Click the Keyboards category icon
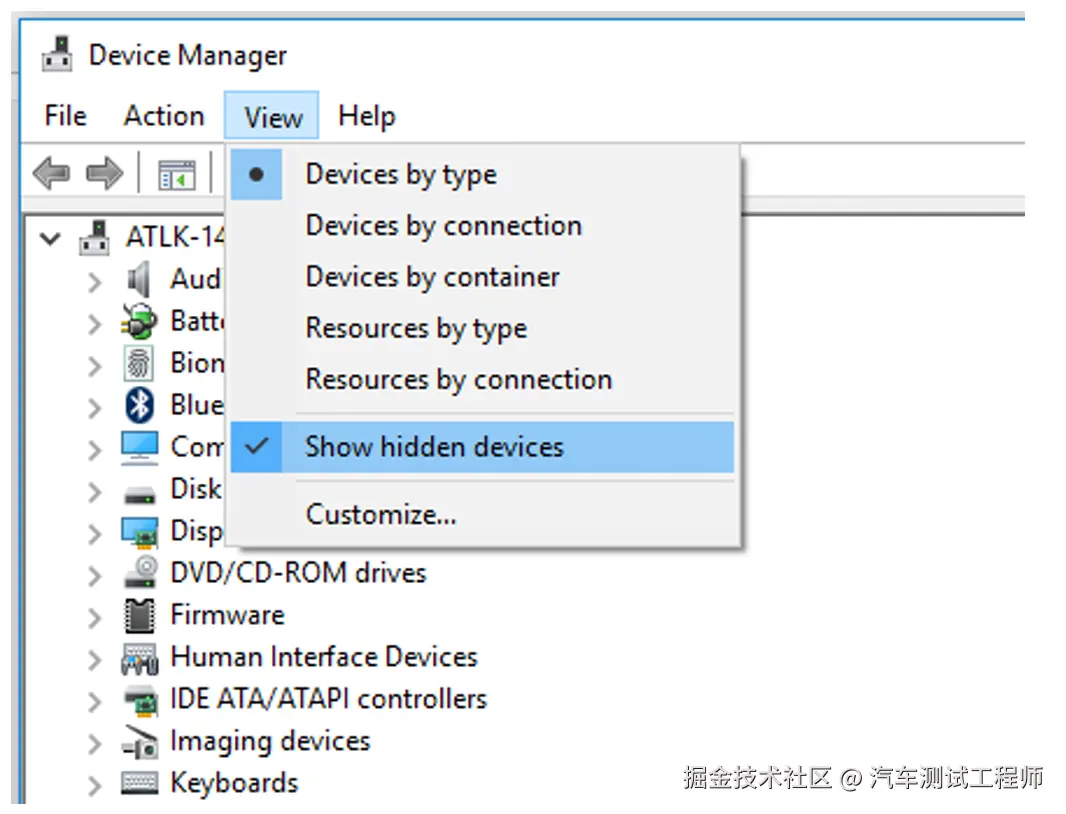This screenshot has height=814, width=1066. click(140, 783)
